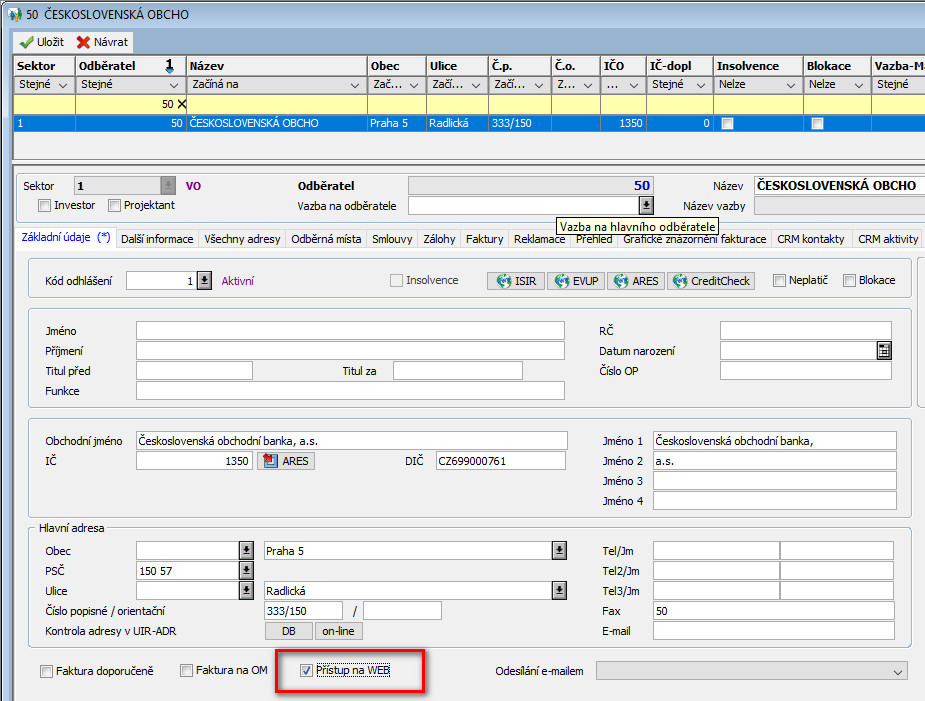Click the ARES button beside CreditCheck

pos(635,281)
